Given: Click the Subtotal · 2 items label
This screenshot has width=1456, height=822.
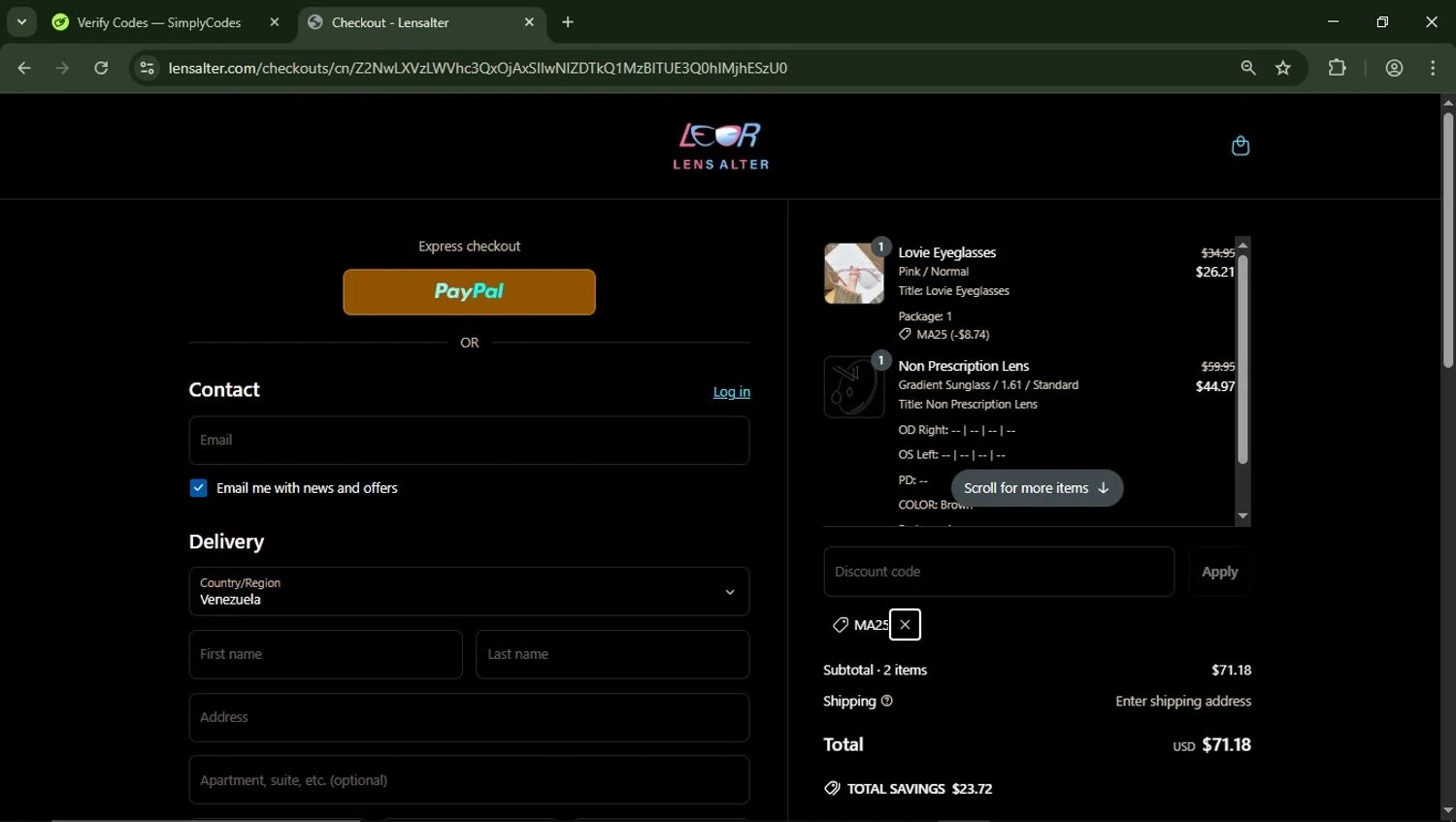Looking at the screenshot, I should [875, 670].
